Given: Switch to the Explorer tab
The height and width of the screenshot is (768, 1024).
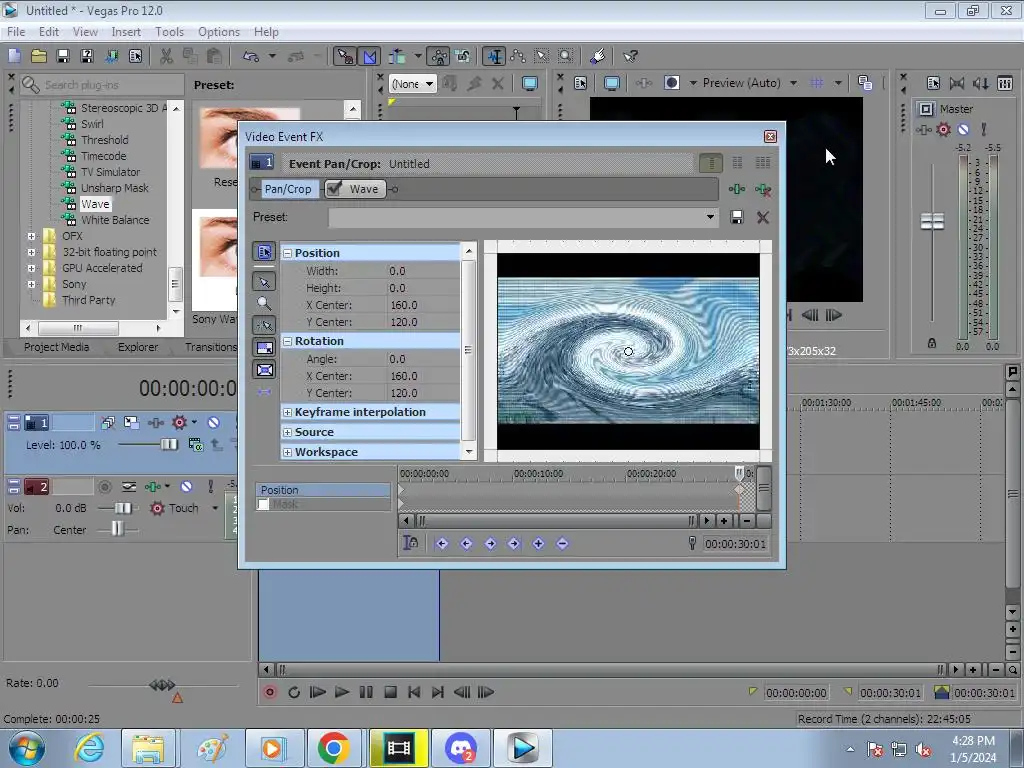Looking at the screenshot, I should point(138,347).
